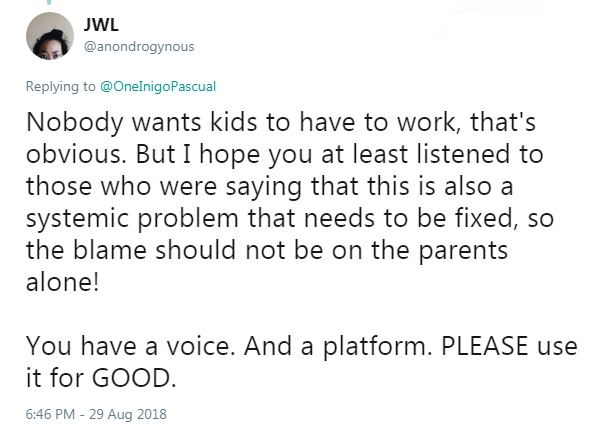
Task: Click the word "platform." in the tweet
Action: (x=377, y=347)
